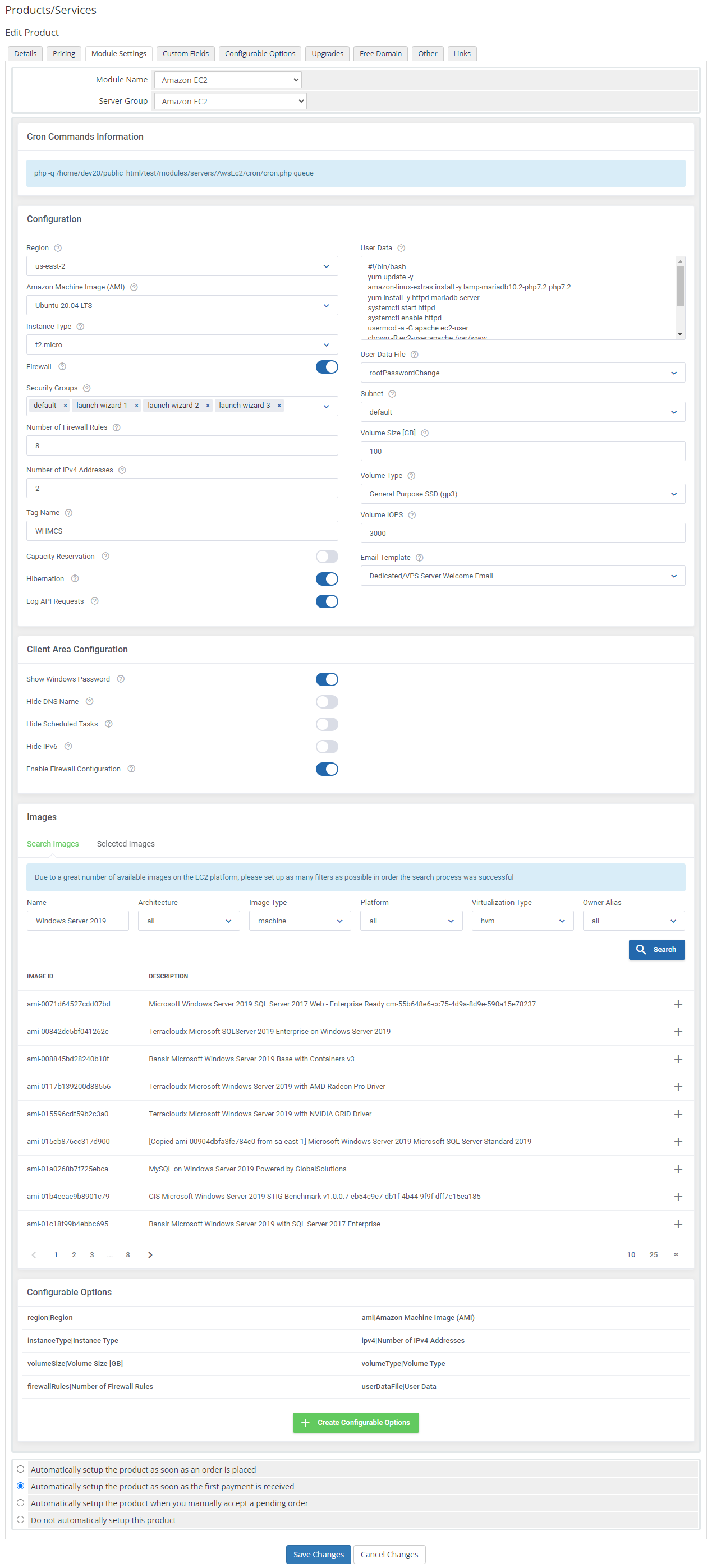Enable Capacity Reservation toggle
Viewport: 712px width, 1568px height.
[327, 557]
